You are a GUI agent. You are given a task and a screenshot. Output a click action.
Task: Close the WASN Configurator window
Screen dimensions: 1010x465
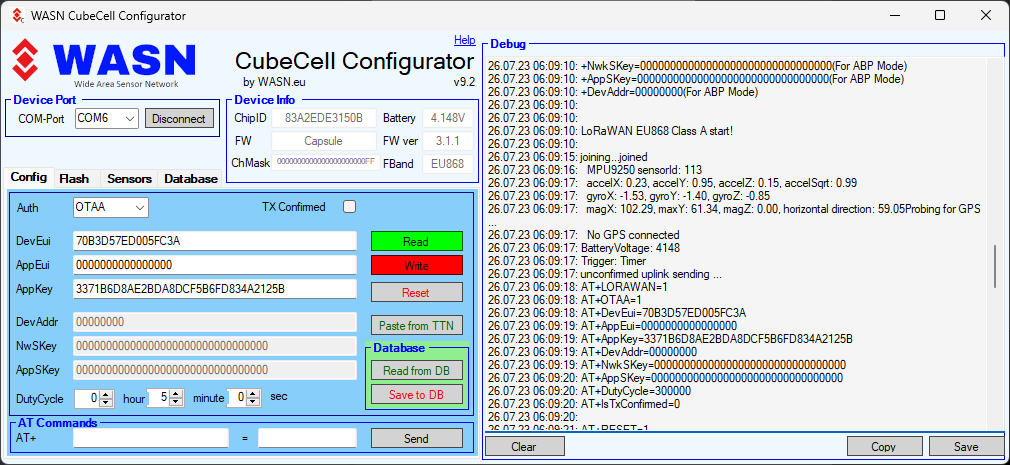(986, 15)
